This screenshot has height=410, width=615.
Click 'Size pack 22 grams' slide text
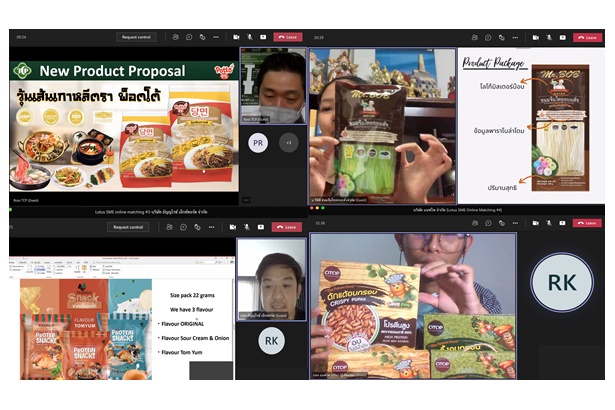tap(192, 295)
